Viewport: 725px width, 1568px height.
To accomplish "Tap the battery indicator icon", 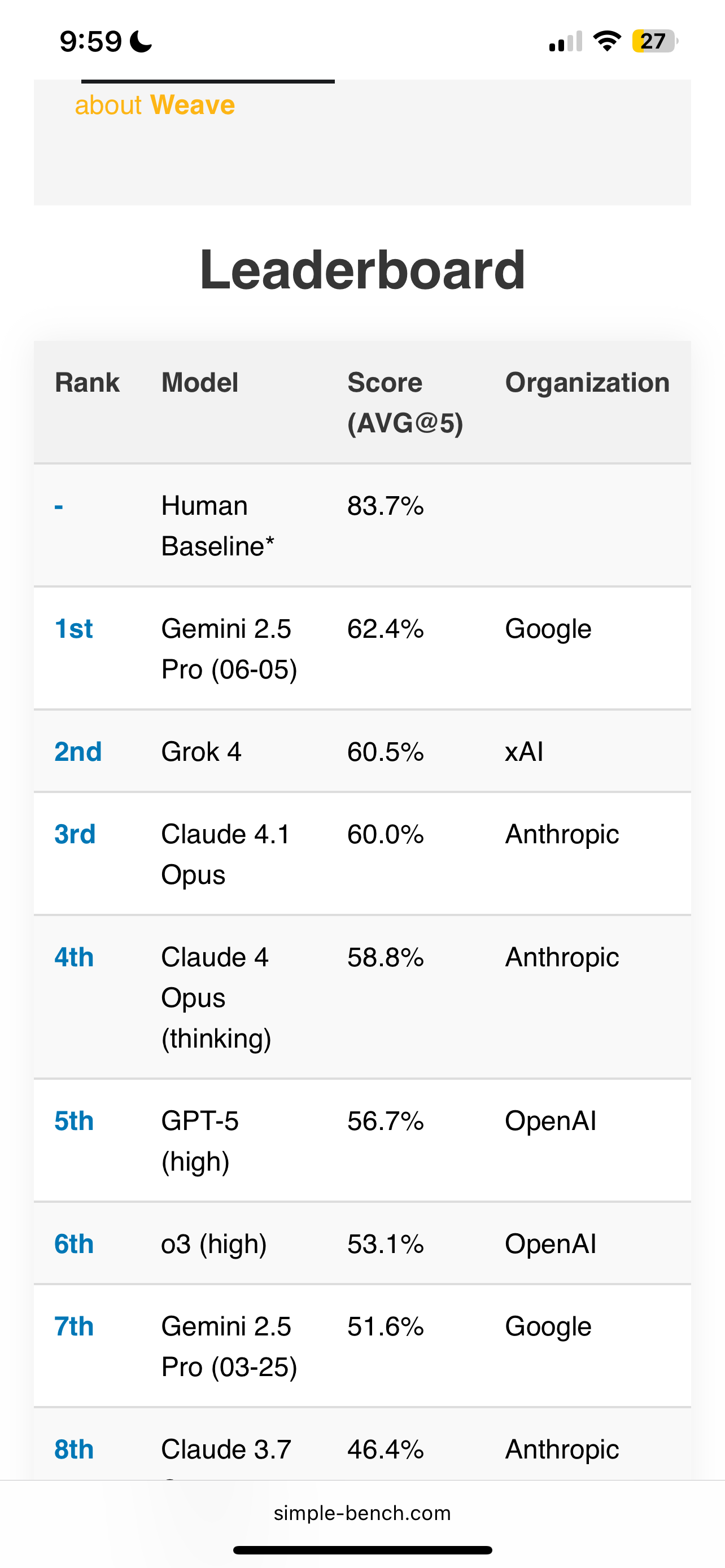I will (654, 41).
